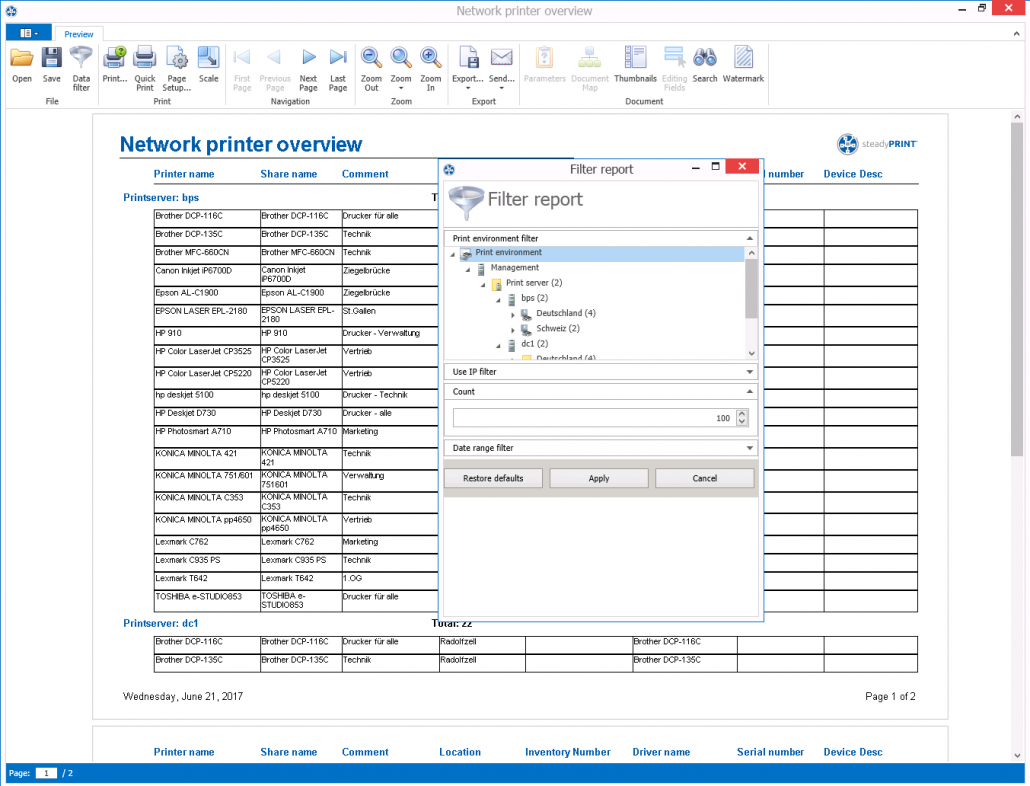Screen dimensions: 1030x786
Task: Click 'TOSHIBA e-STUDIO853' printer name cell
Action: pyautogui.click(x=207, y=601)
